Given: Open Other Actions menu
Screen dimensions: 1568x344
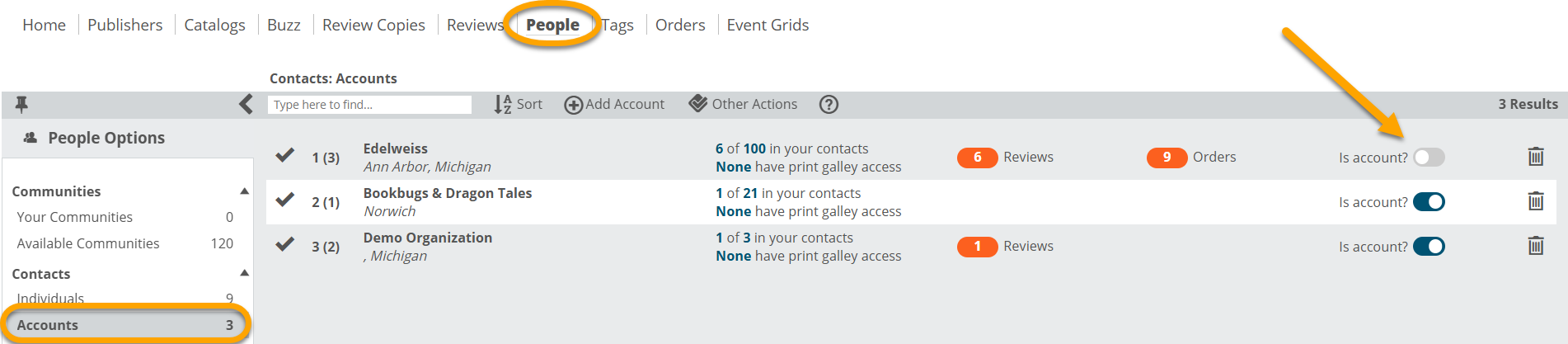Looking at the screenshot, I should (x=744, y=104).
